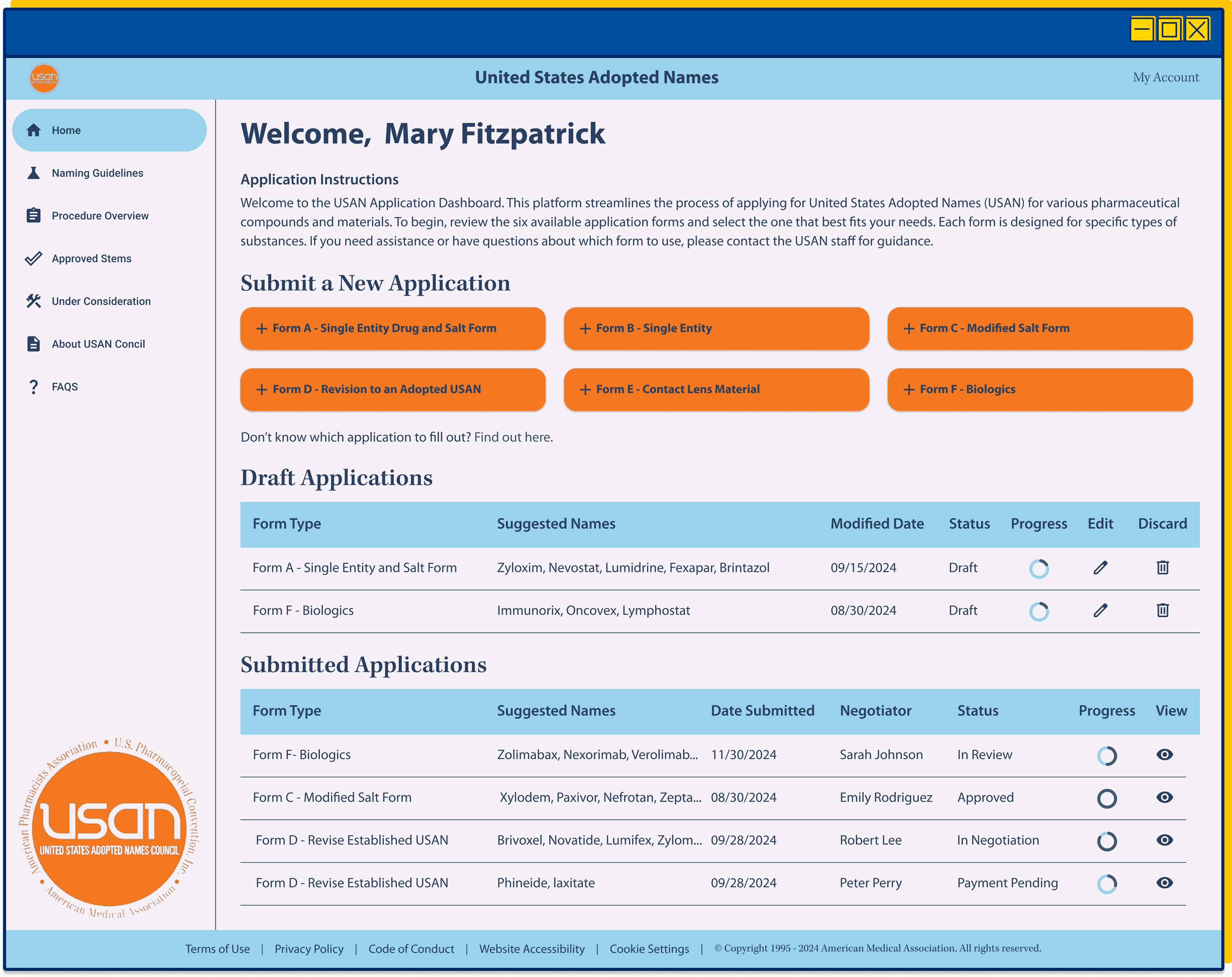Follow the 'Find out here' link
This screenshot has height=977, width=1232.
tap(513, 437)
